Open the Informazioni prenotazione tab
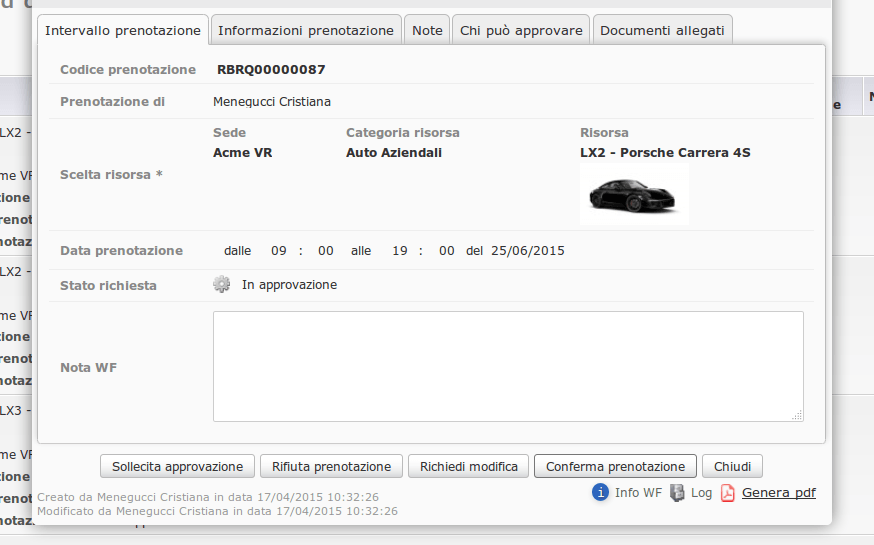874x545 pixels. (x=306, y=31)
